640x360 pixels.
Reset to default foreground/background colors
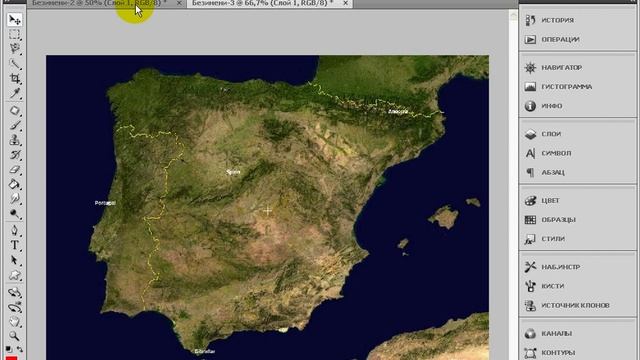[x=9, y=349]
